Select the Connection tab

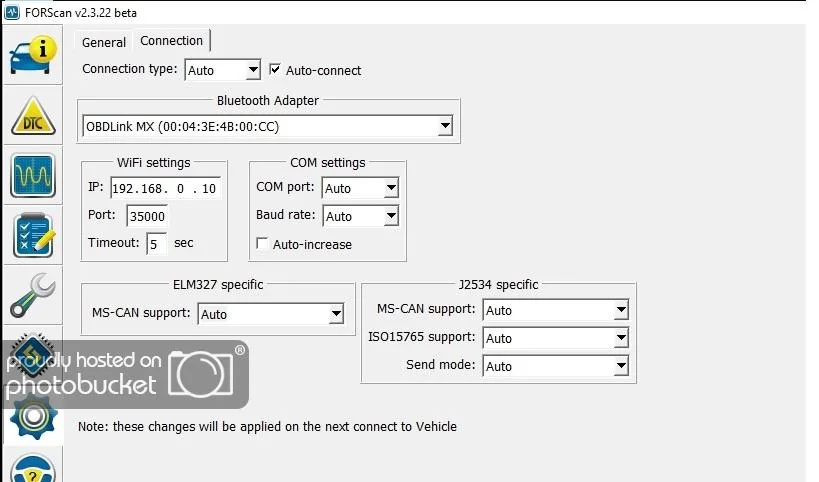171,41
